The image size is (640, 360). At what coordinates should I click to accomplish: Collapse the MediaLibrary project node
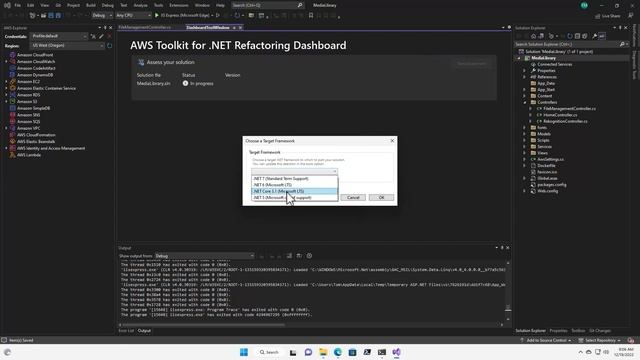click(x=519, y=58)
